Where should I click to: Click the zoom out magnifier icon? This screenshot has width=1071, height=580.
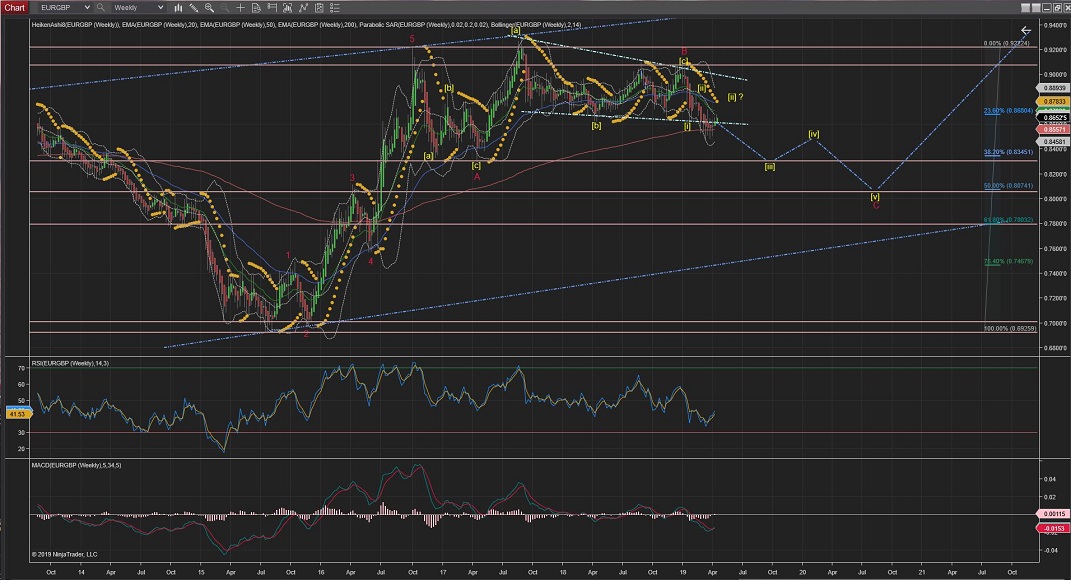225,8
